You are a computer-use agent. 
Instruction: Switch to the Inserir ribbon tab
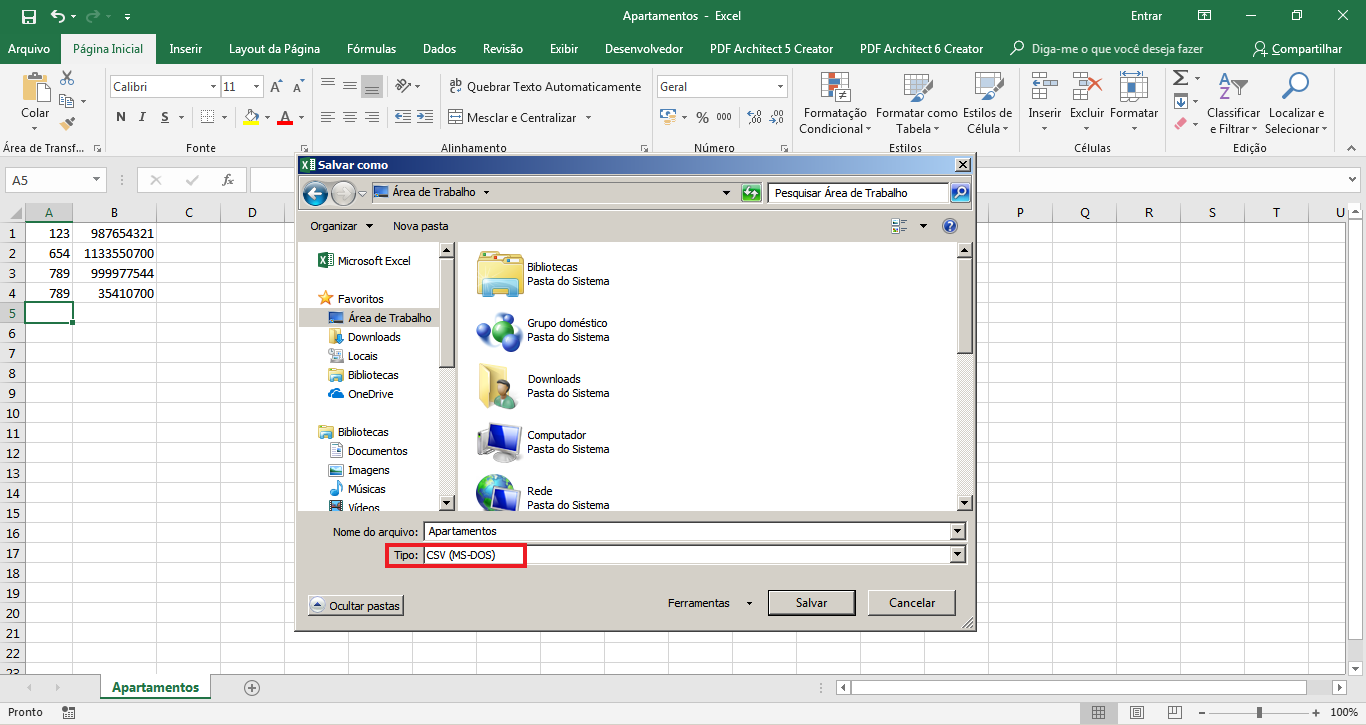[x=186, y=48]
